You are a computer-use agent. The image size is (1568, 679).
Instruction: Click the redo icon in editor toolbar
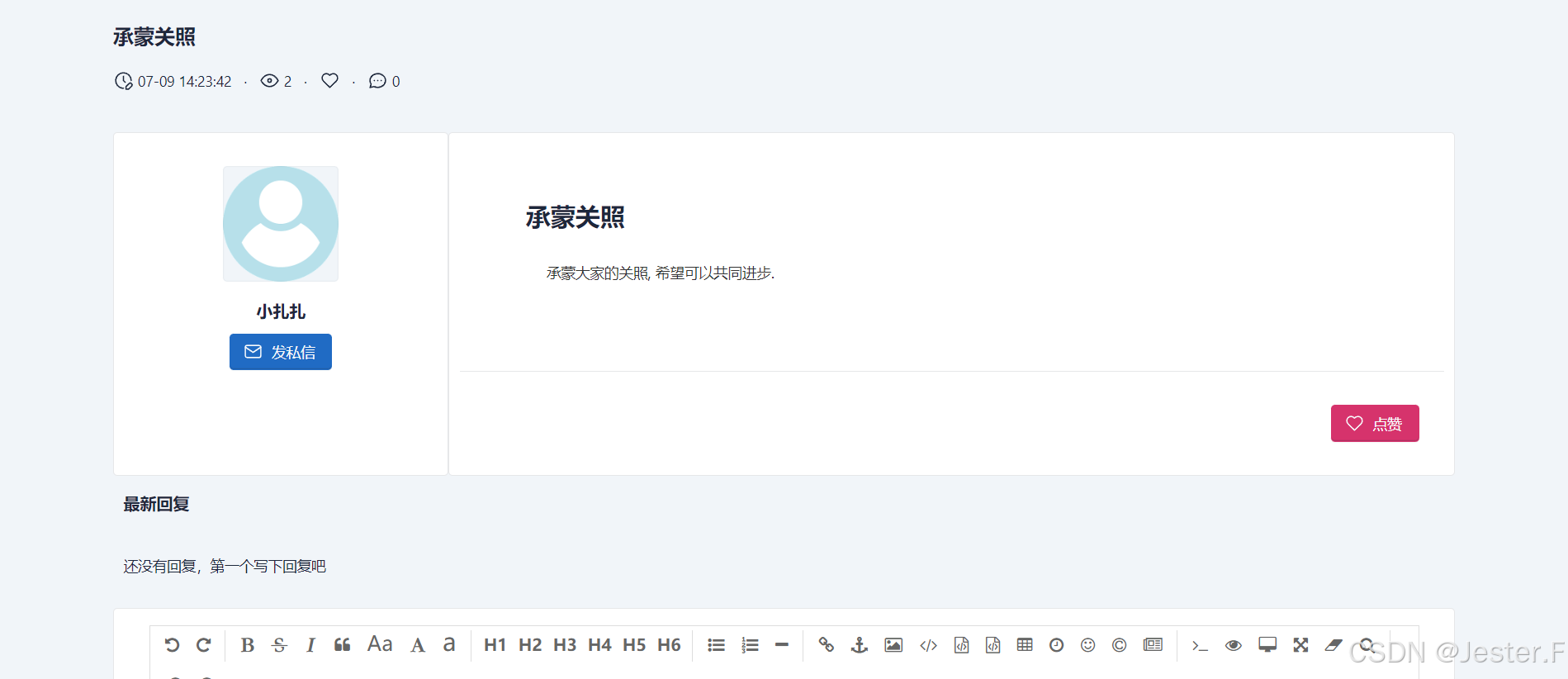coord(204,645)
